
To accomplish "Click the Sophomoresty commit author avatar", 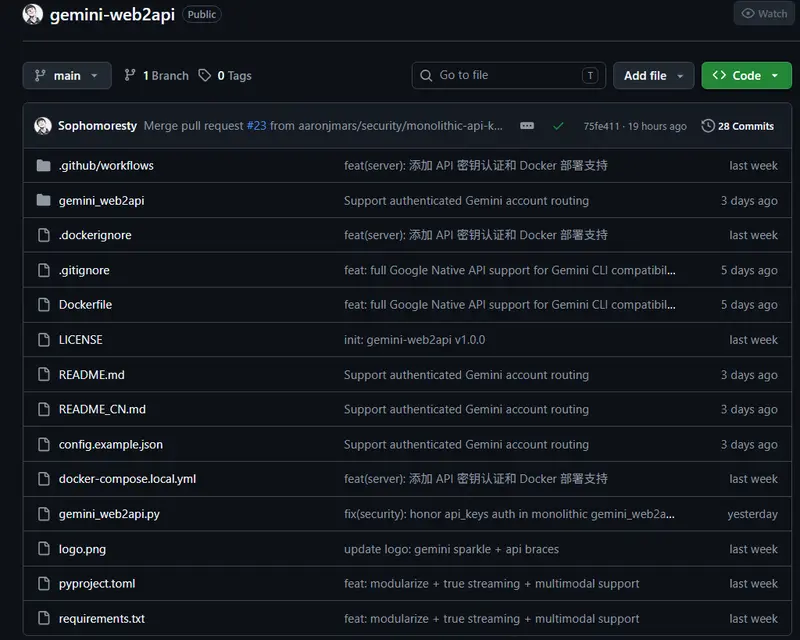I will (43, 126).
